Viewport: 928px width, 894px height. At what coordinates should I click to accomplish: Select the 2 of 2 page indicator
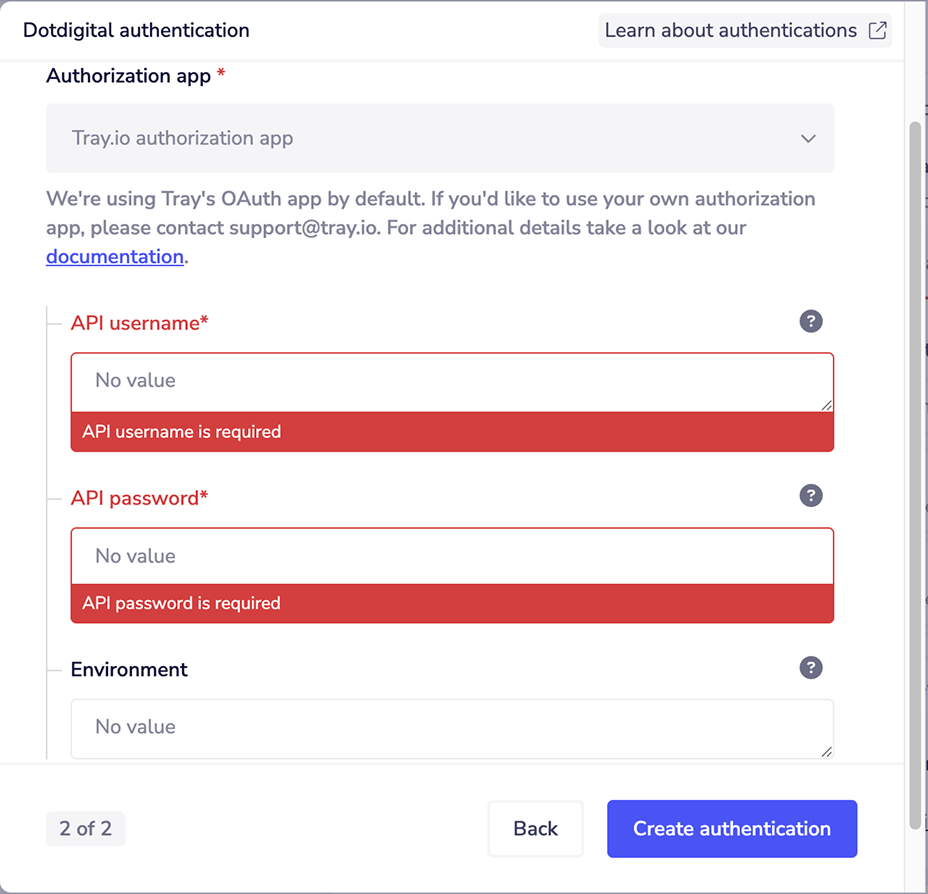click(x=85, y=828)
